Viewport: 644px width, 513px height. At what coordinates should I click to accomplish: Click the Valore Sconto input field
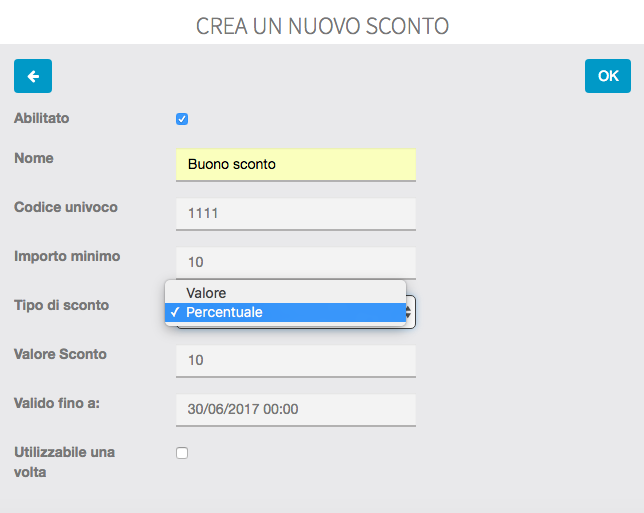[295, 360]
